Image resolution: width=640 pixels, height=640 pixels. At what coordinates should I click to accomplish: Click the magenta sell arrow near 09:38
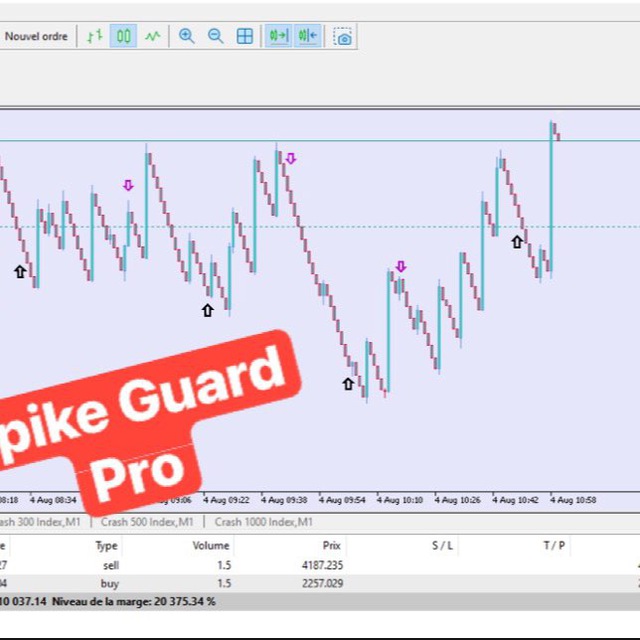291,158
